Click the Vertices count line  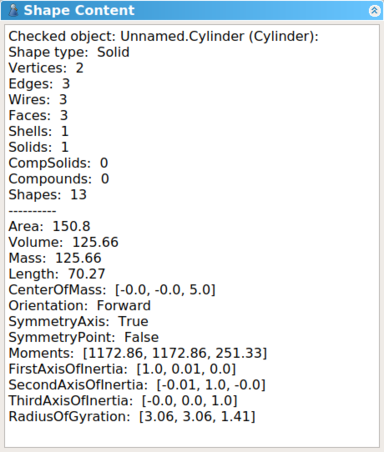pos(46,68)
